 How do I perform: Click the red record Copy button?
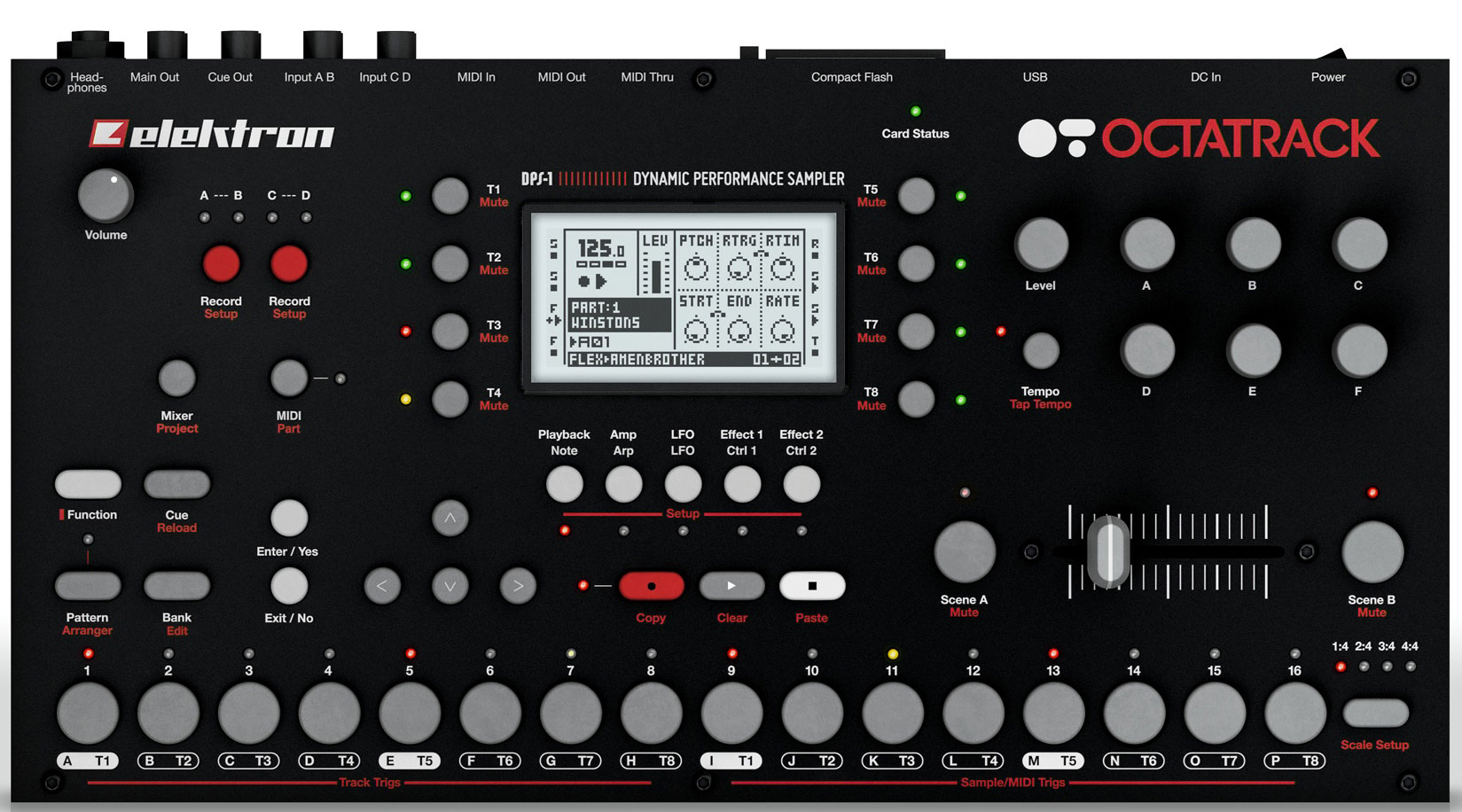pos(652,586)
